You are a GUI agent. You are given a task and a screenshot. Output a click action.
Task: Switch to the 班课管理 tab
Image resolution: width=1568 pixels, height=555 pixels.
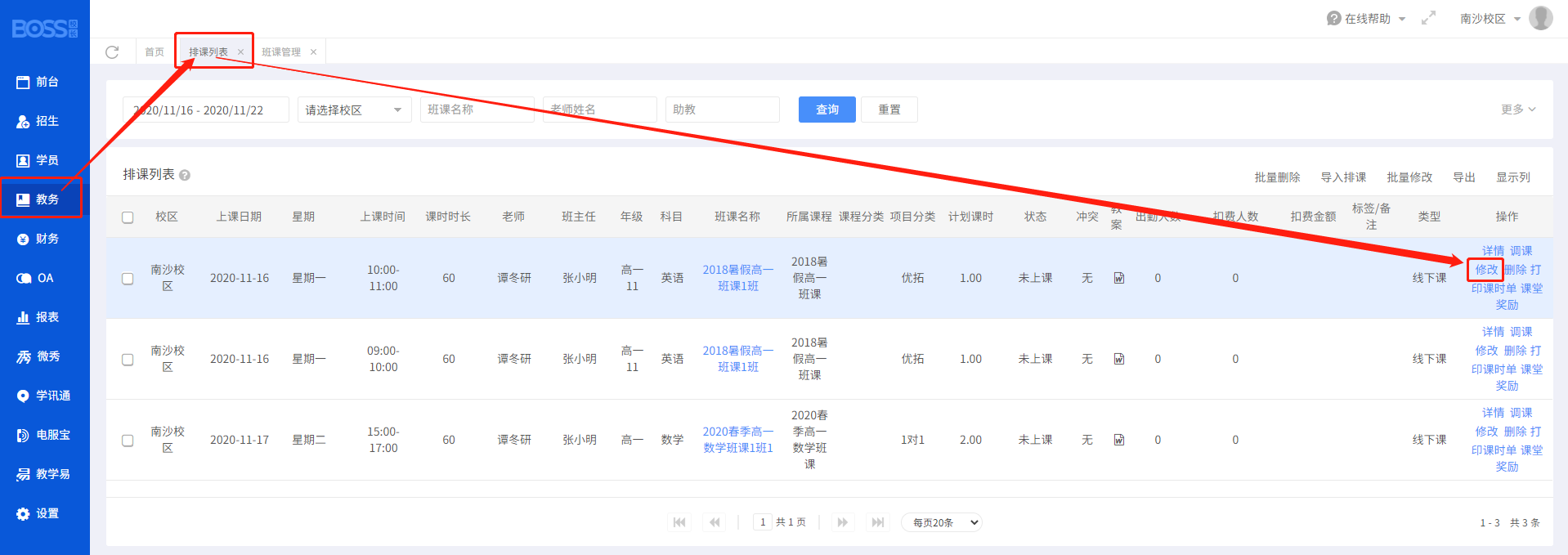(x=281, y=51)
